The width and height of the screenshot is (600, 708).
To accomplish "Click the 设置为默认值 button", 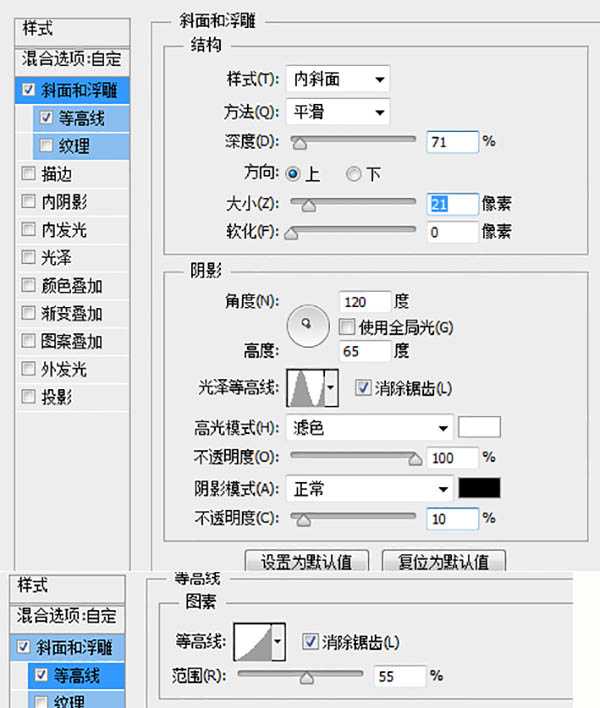I will pyautogui.click(x=307, y=561).
